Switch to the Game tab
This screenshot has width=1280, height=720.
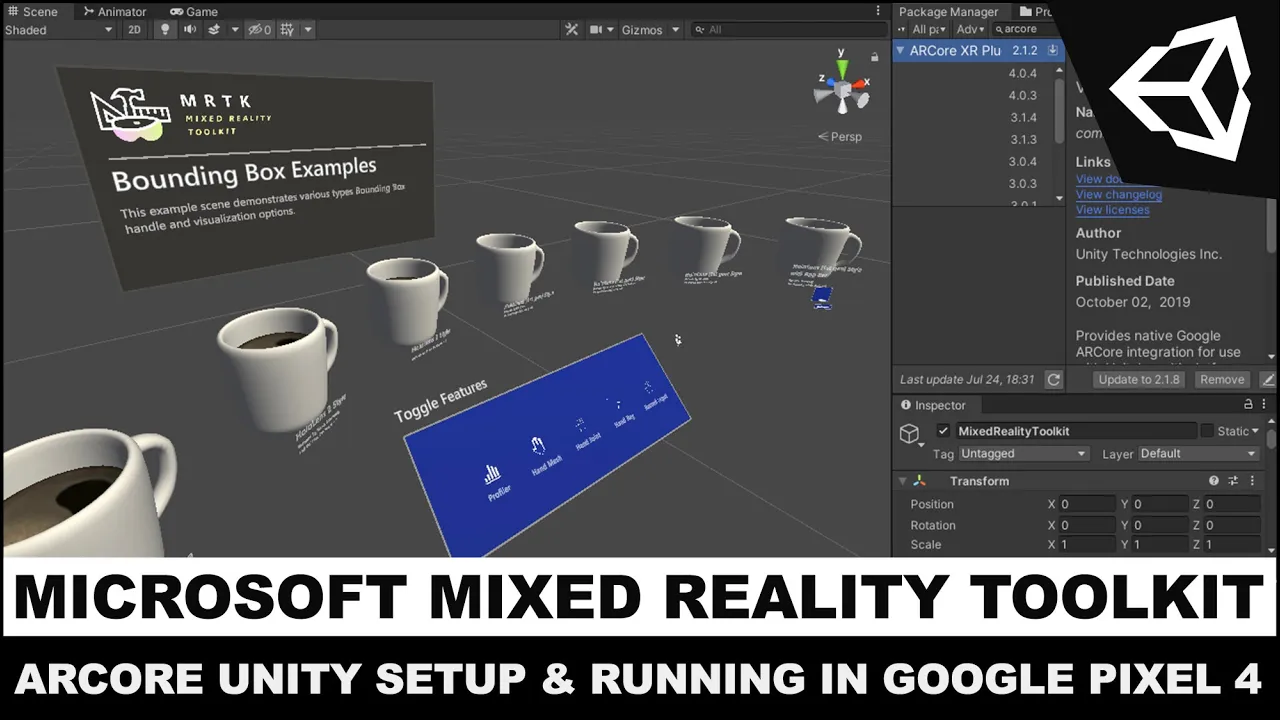(x=195, y=12)
